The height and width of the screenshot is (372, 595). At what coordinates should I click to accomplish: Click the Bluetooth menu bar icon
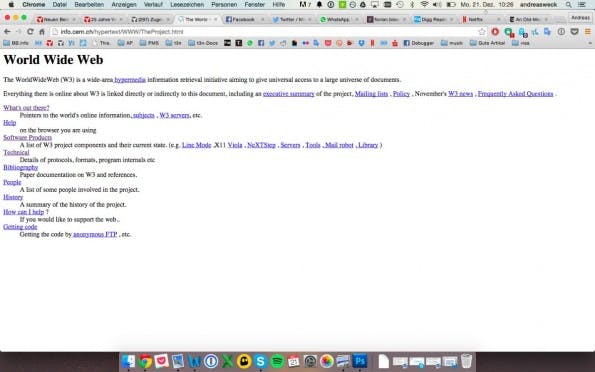412,5
